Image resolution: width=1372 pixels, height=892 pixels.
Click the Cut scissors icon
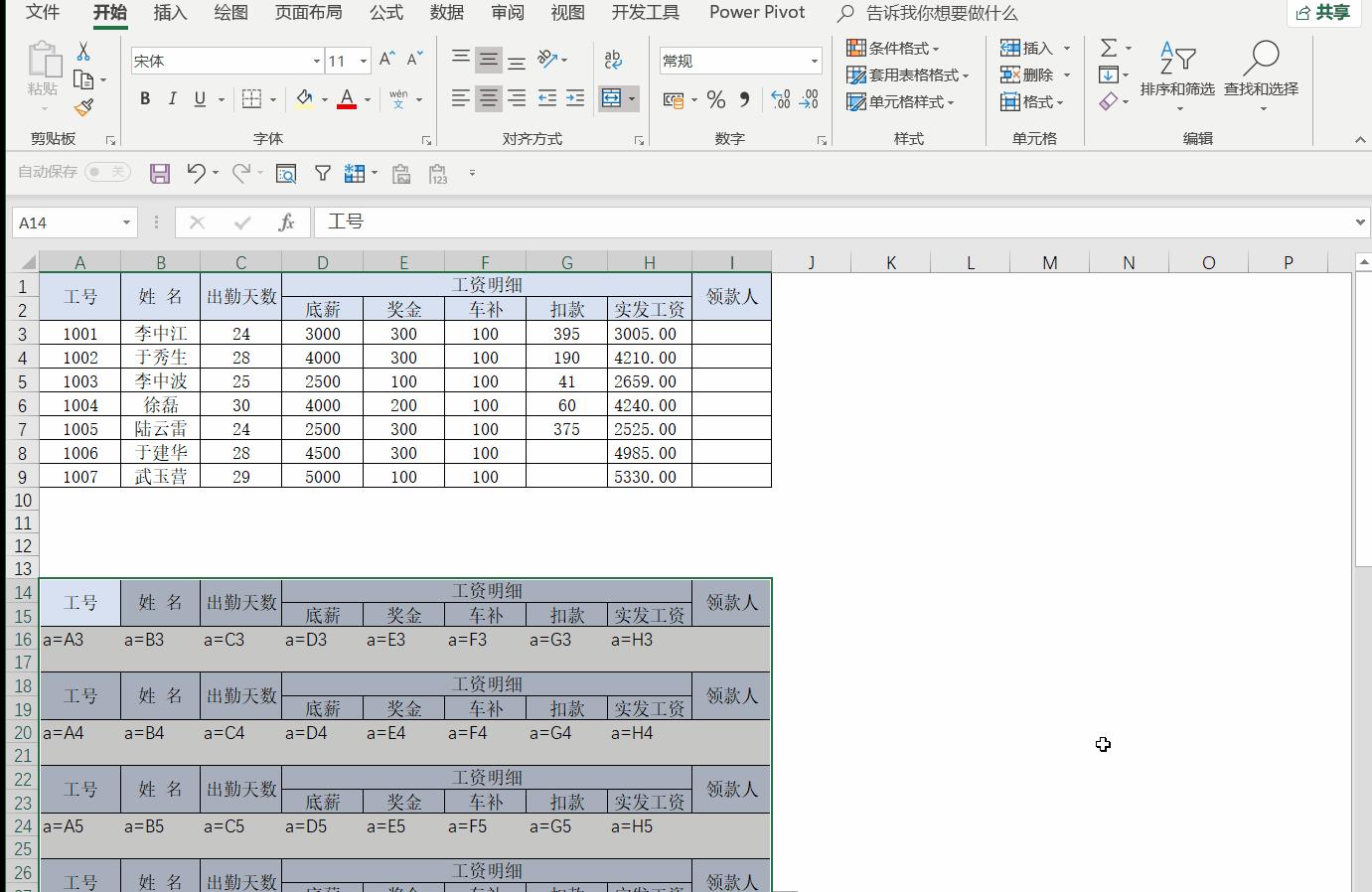(x=83, y=51)
